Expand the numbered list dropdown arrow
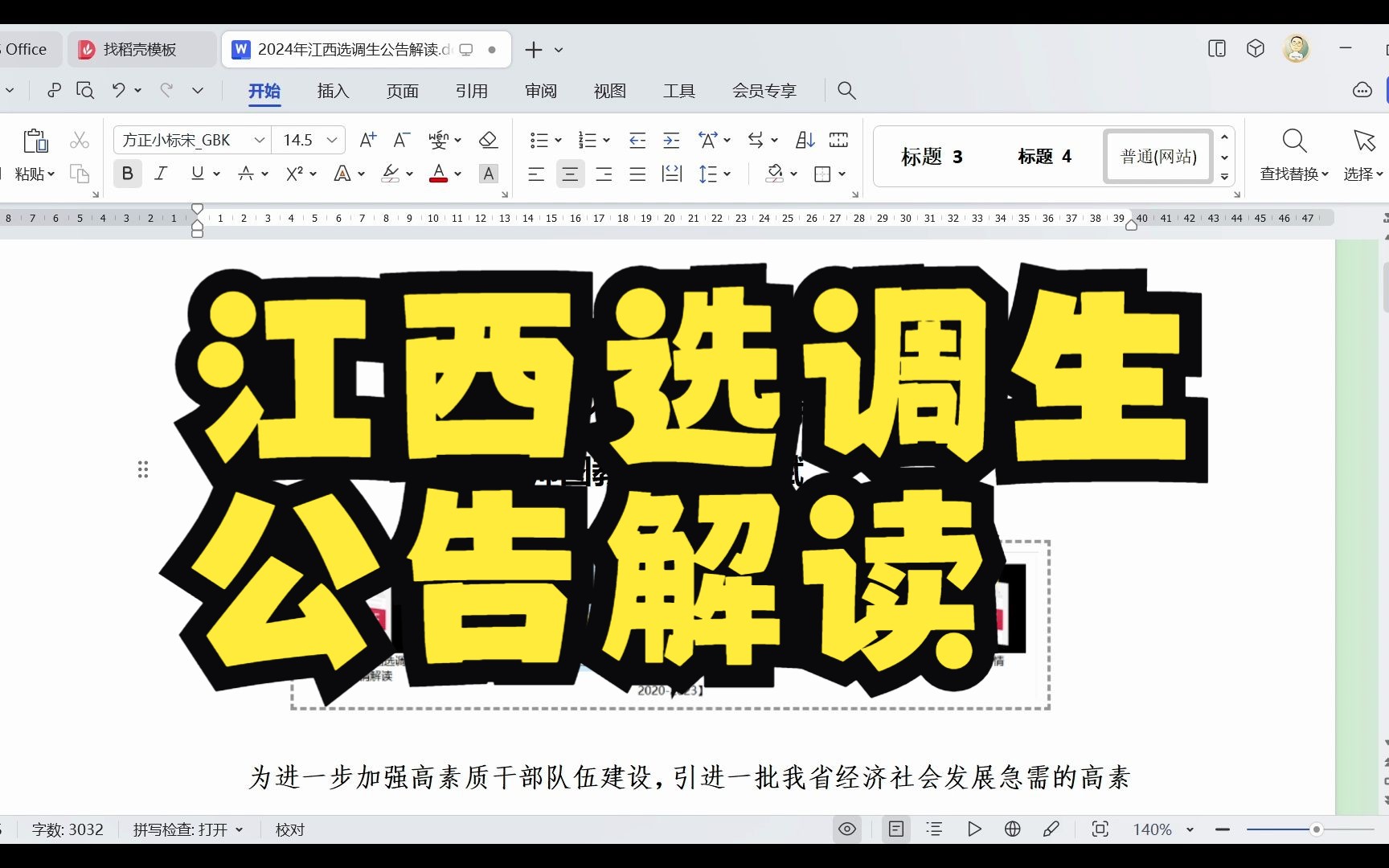Screen dimensions: 1389x868 point(607,140)
